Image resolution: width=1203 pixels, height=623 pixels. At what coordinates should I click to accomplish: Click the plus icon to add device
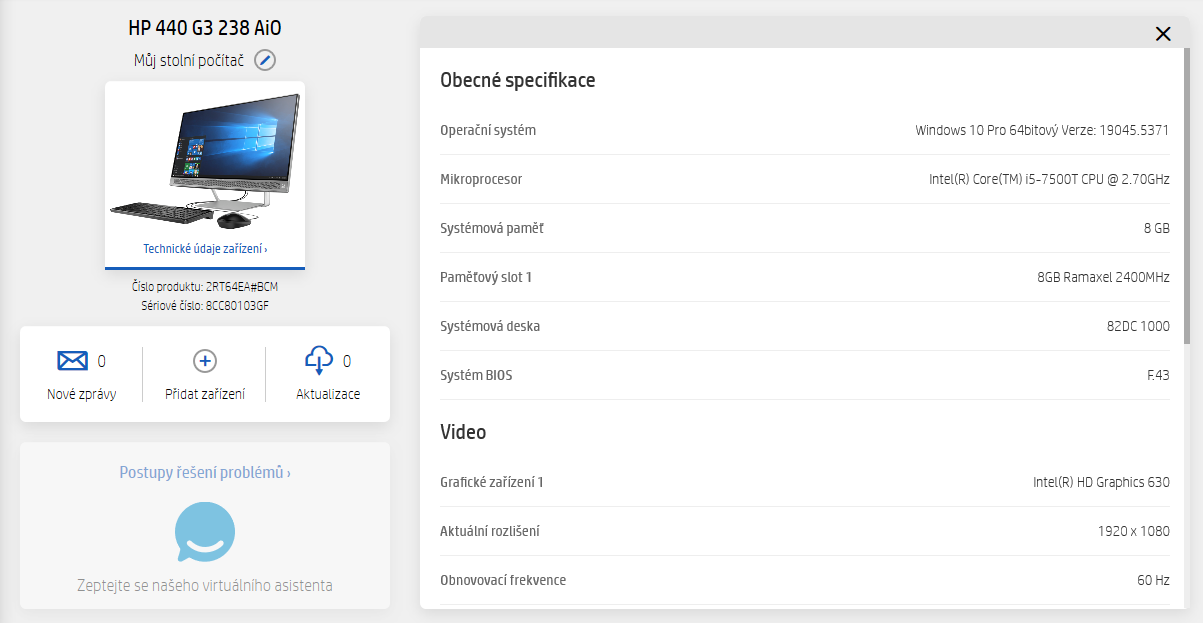coord(204,361)
